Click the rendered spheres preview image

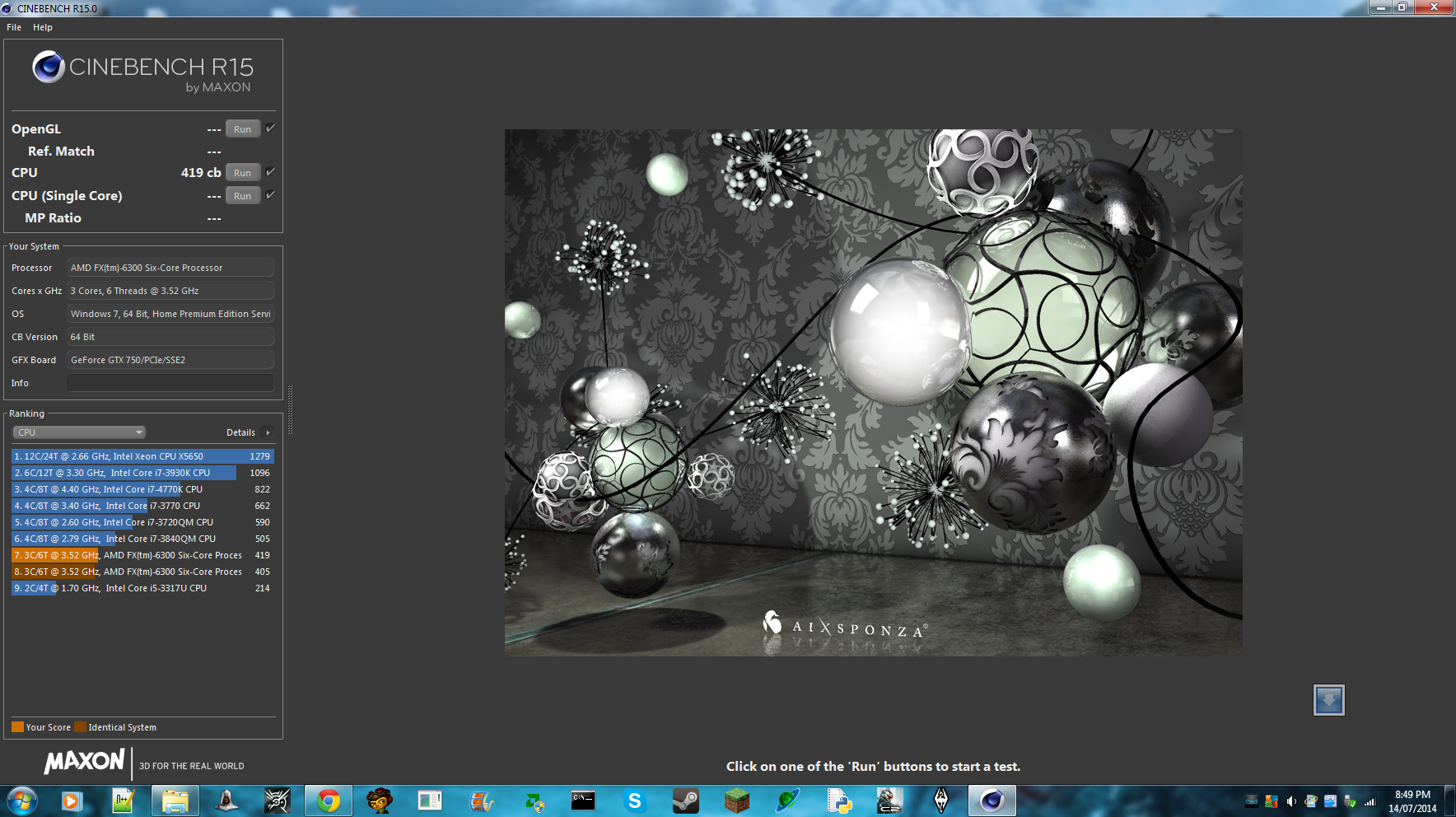[873, 392]
